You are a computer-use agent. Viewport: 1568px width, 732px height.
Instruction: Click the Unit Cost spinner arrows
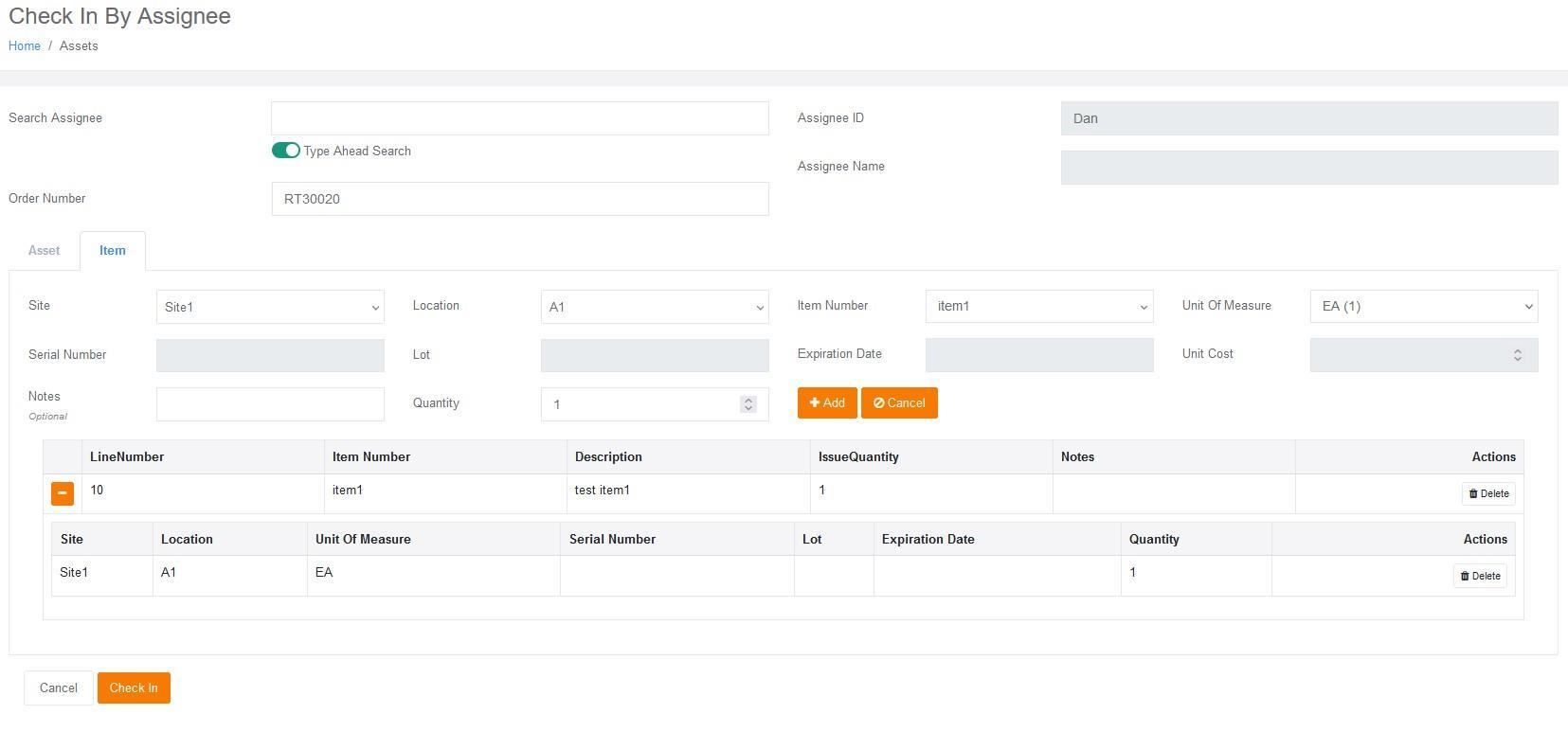click(1518, 355)
